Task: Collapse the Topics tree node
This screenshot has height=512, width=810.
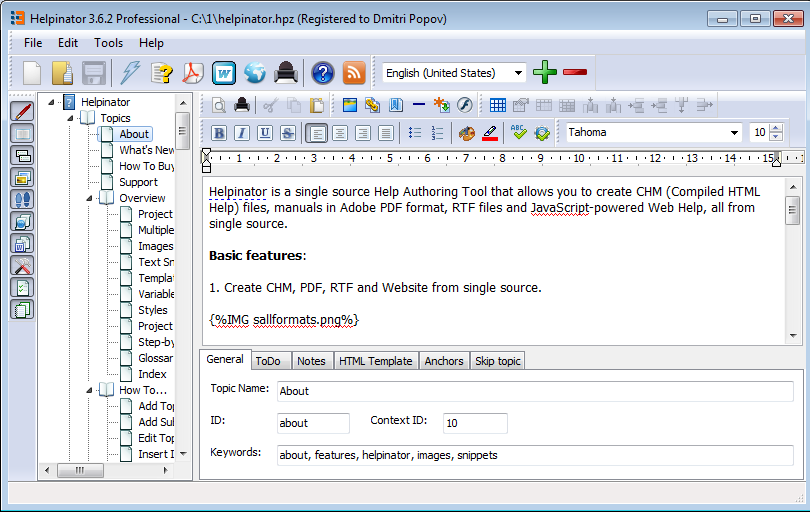Action: pos(70,118)
